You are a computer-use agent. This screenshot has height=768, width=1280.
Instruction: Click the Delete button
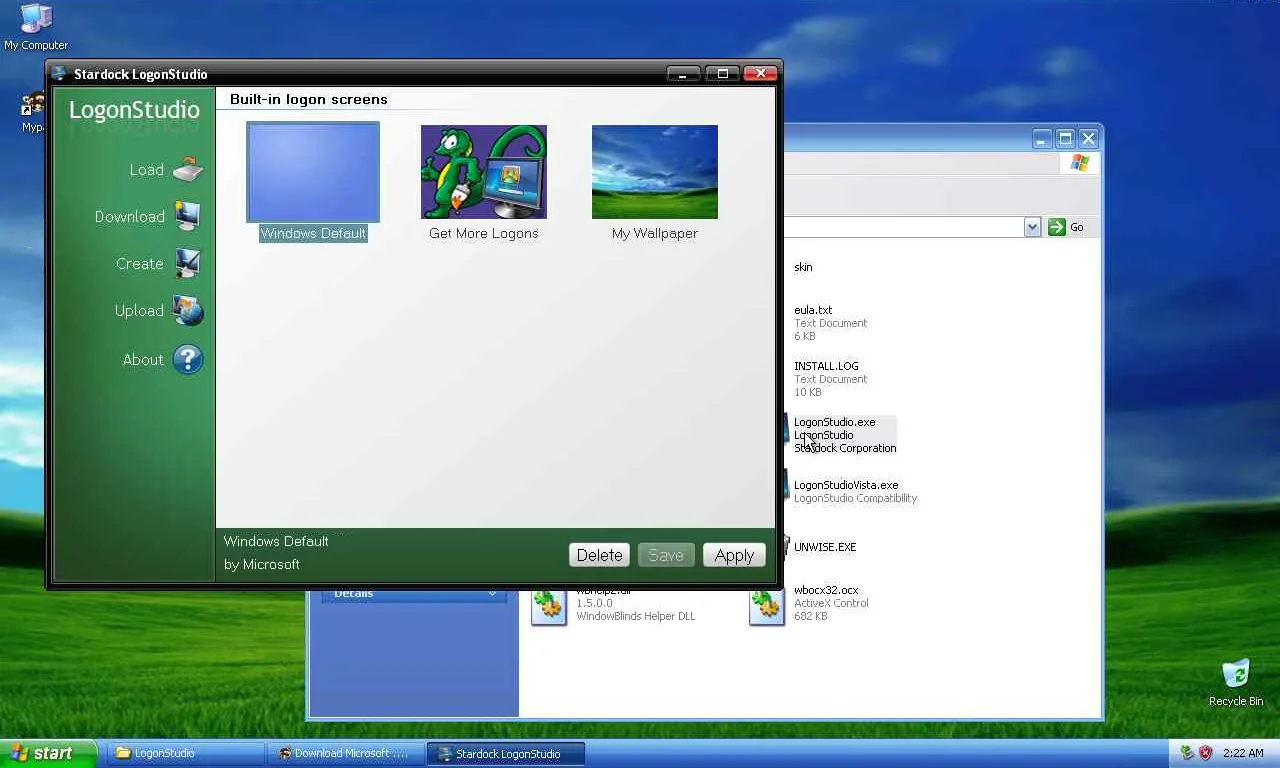tap(600, 555)
